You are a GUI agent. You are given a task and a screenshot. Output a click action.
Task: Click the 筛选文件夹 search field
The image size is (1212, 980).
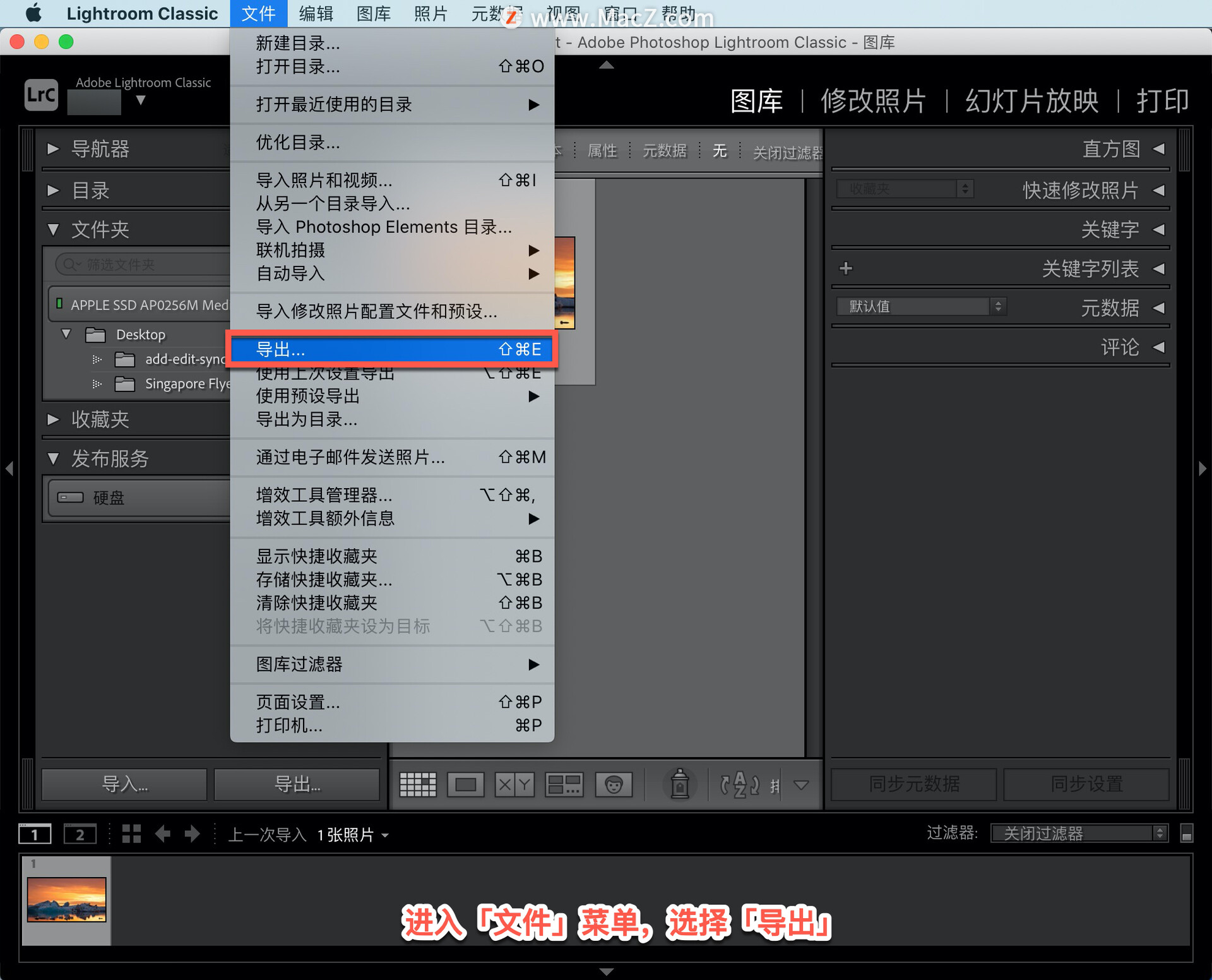(x=143, y=265)
